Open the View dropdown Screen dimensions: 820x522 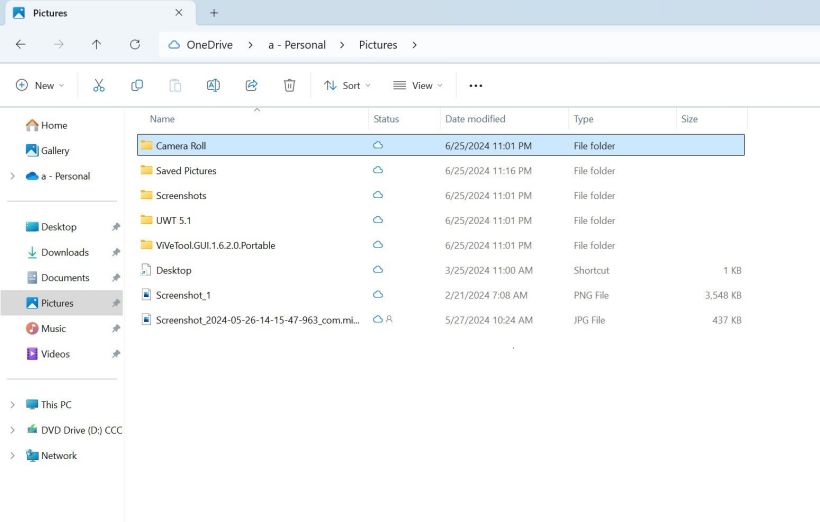418,86
